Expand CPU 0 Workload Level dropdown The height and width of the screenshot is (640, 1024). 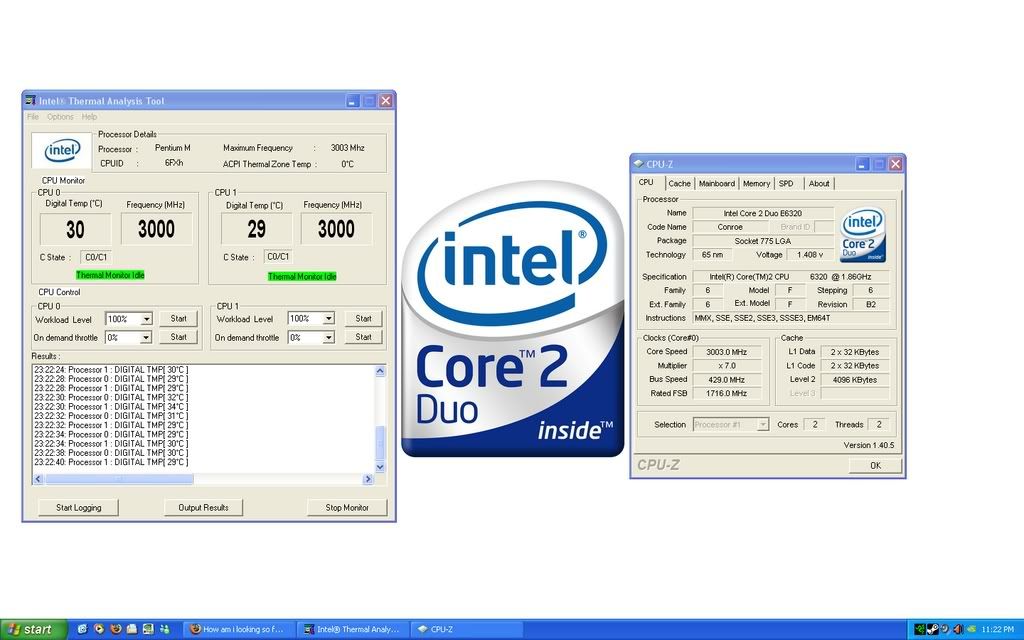[x=146, y=319]
